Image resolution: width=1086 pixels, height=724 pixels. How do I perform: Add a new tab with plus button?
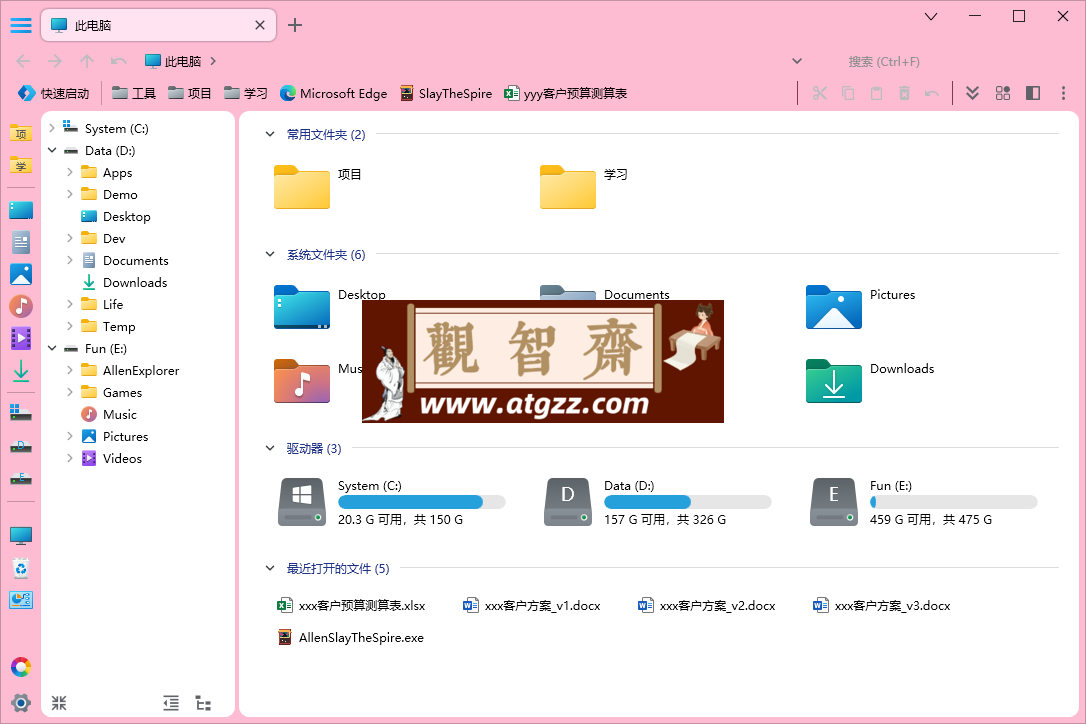click(295, 26)
